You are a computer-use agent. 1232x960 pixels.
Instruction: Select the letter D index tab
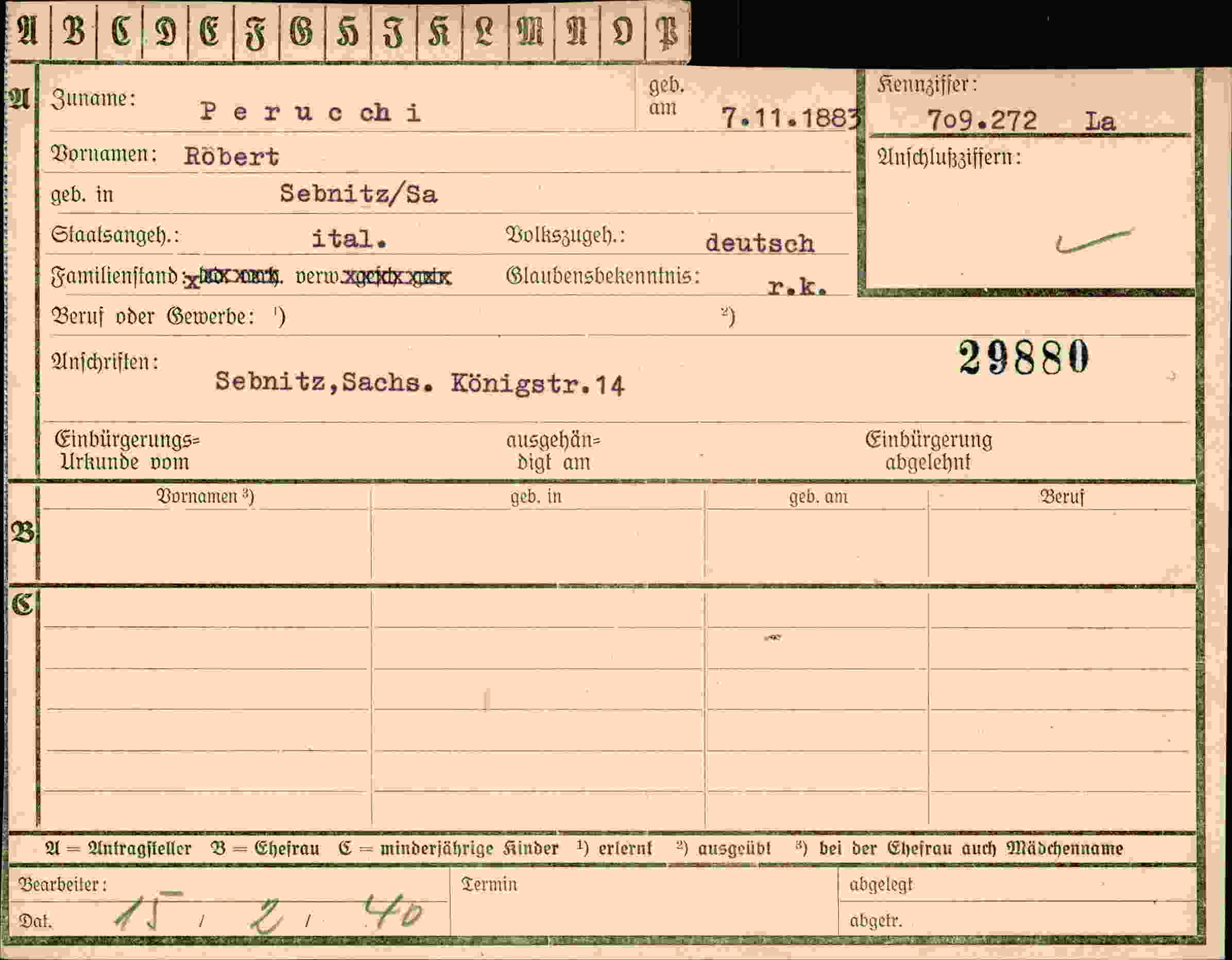pos(165,31)
